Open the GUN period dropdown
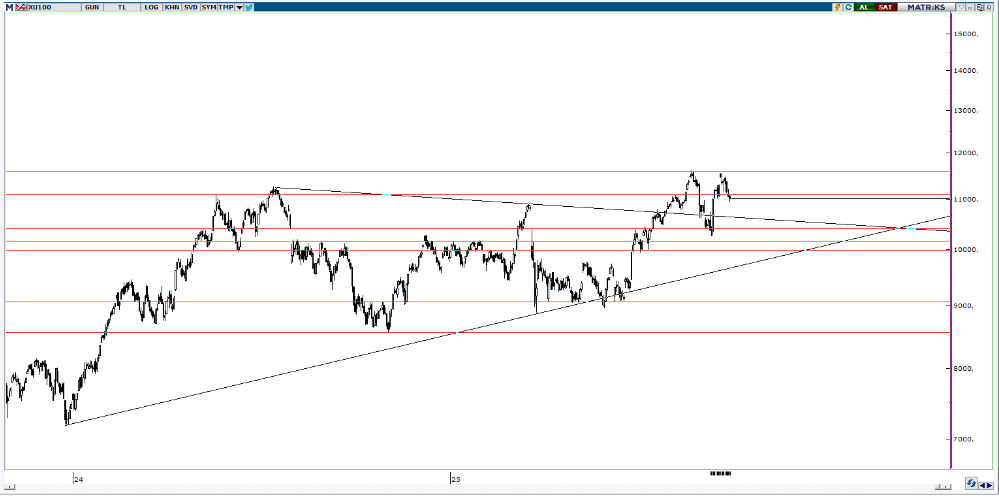Viewport: 999px width, 497px height. pyautogui.click(x=92, y=7)
